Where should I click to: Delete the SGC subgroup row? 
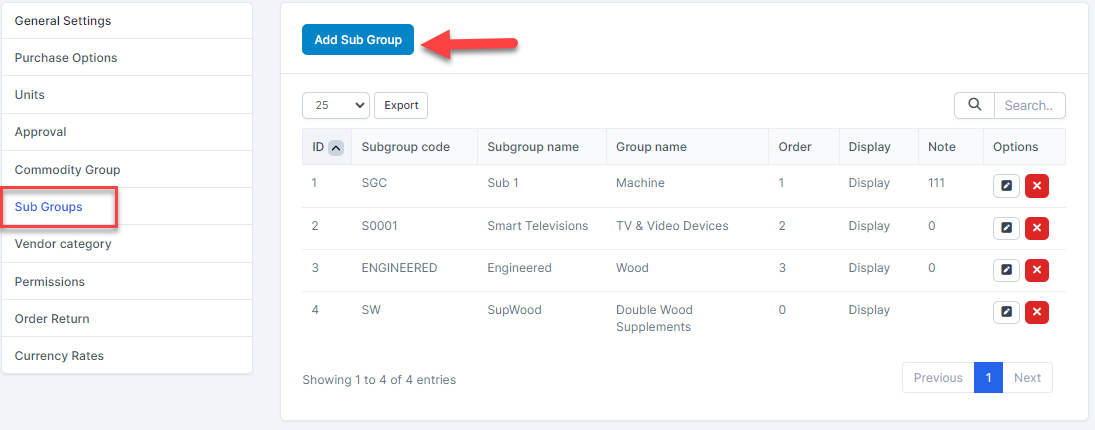(1037, 186)
